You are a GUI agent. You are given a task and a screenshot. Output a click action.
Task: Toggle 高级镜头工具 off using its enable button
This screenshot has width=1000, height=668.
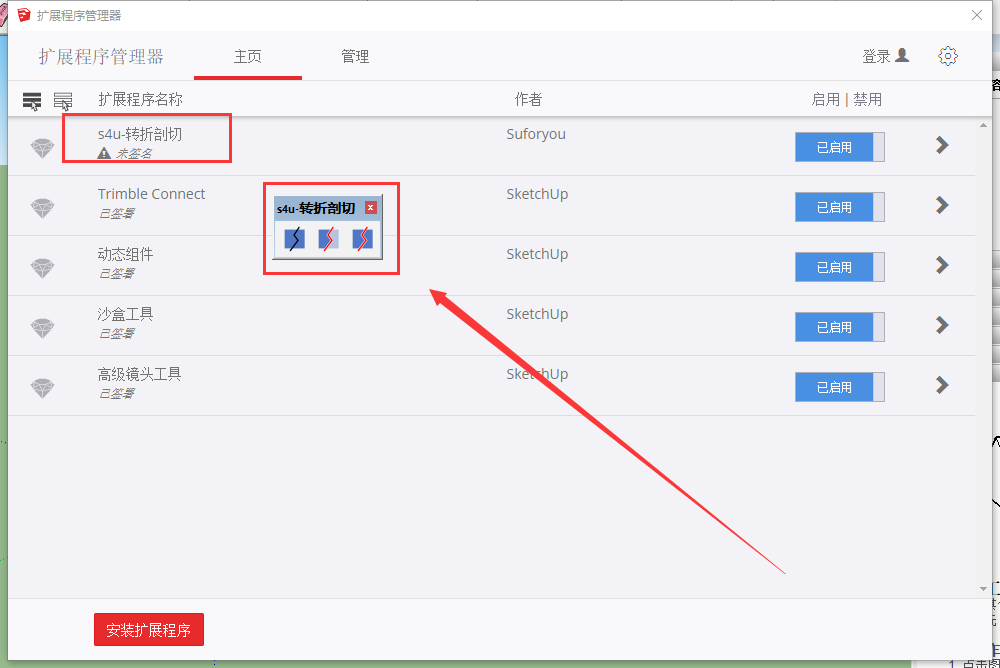click(840, 387)
